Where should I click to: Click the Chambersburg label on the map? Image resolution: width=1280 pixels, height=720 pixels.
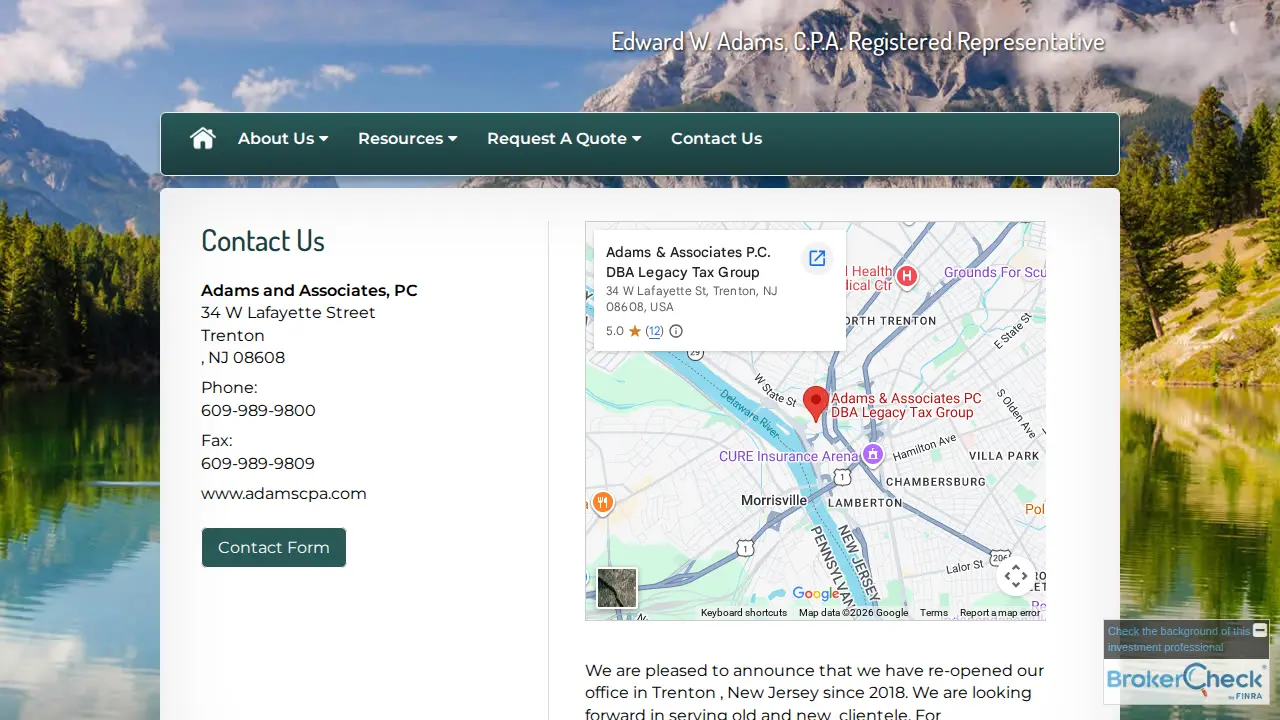(x=936, y=481)
